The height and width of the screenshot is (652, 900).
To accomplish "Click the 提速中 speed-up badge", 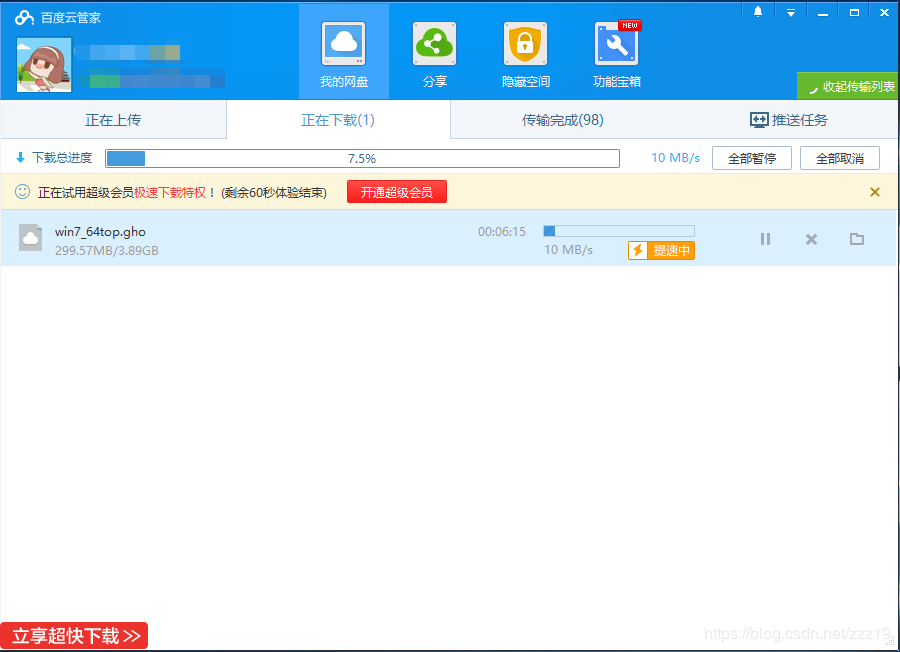I will (x=661, y=250).
